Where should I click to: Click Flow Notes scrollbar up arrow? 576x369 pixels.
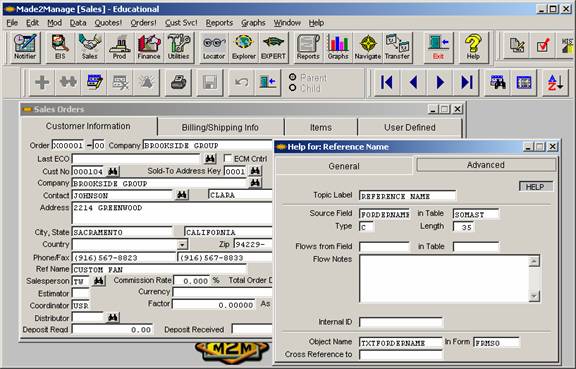[534, 261]
